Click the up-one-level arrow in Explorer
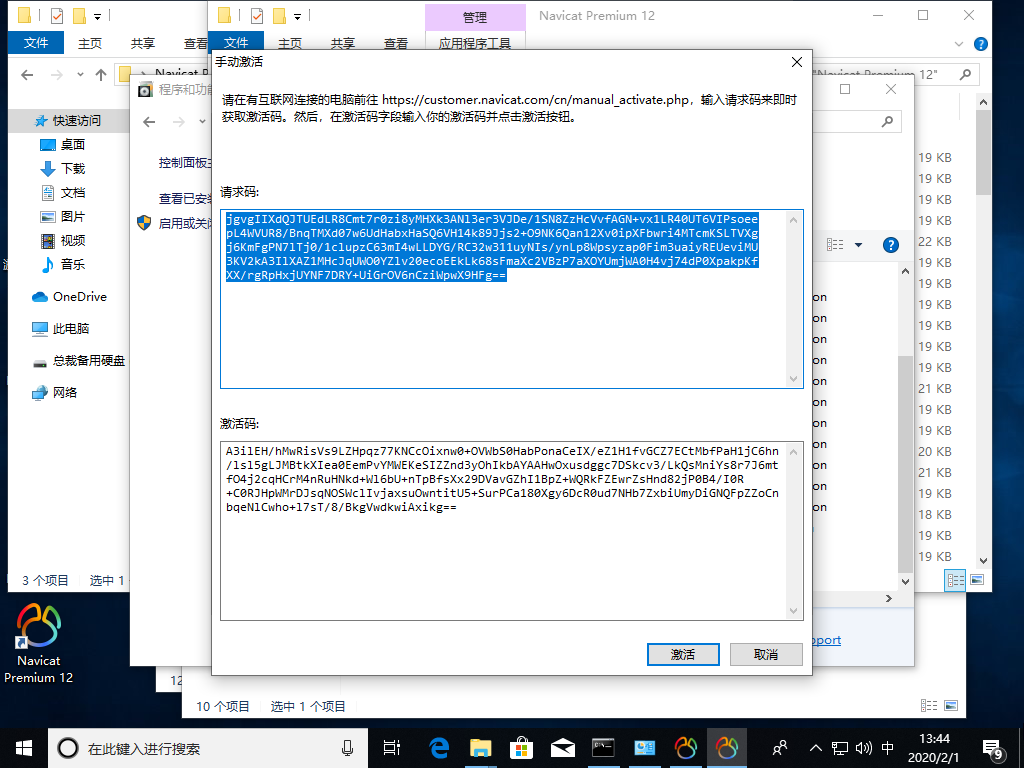 101,75
